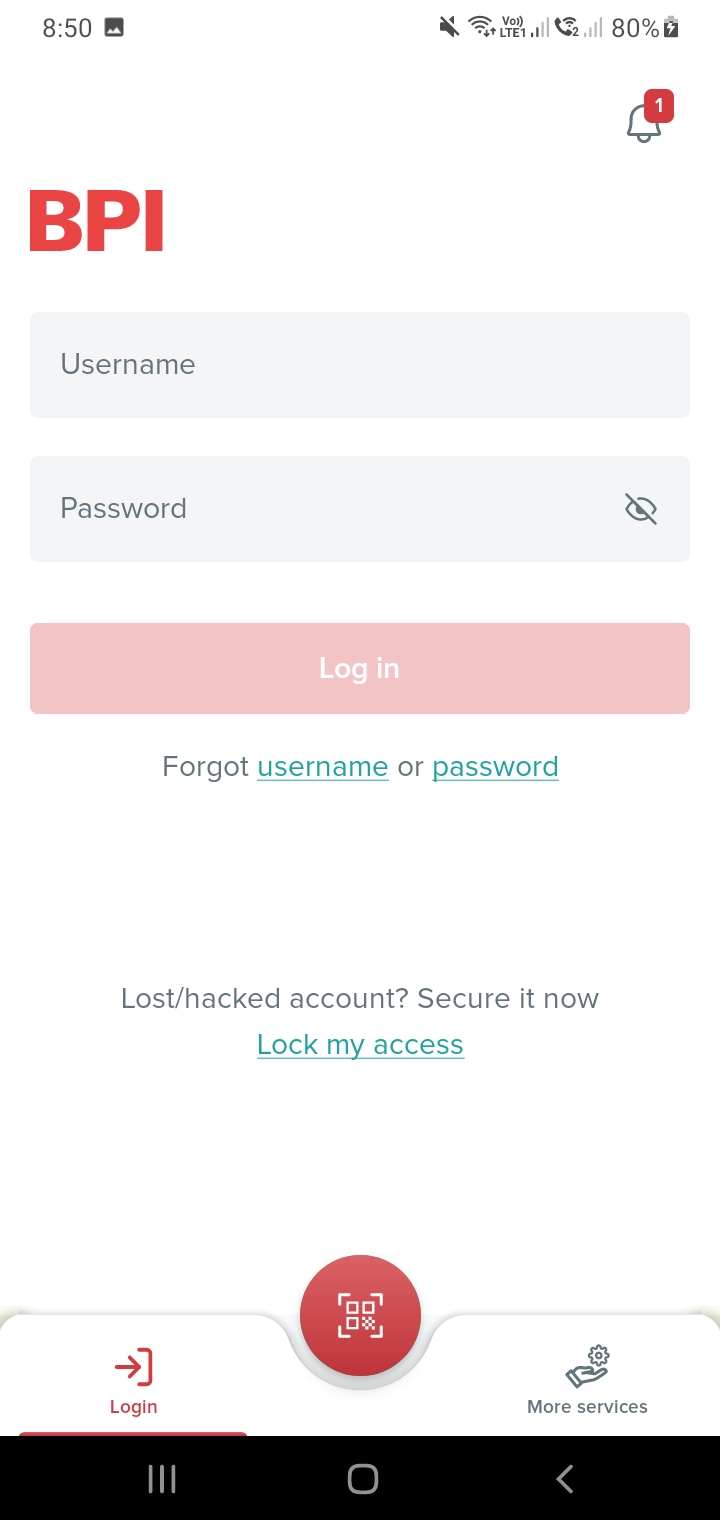Tap the Wi-Fi status icon
This screenshot has height=1520, width=720.
[x=482, y=28]
